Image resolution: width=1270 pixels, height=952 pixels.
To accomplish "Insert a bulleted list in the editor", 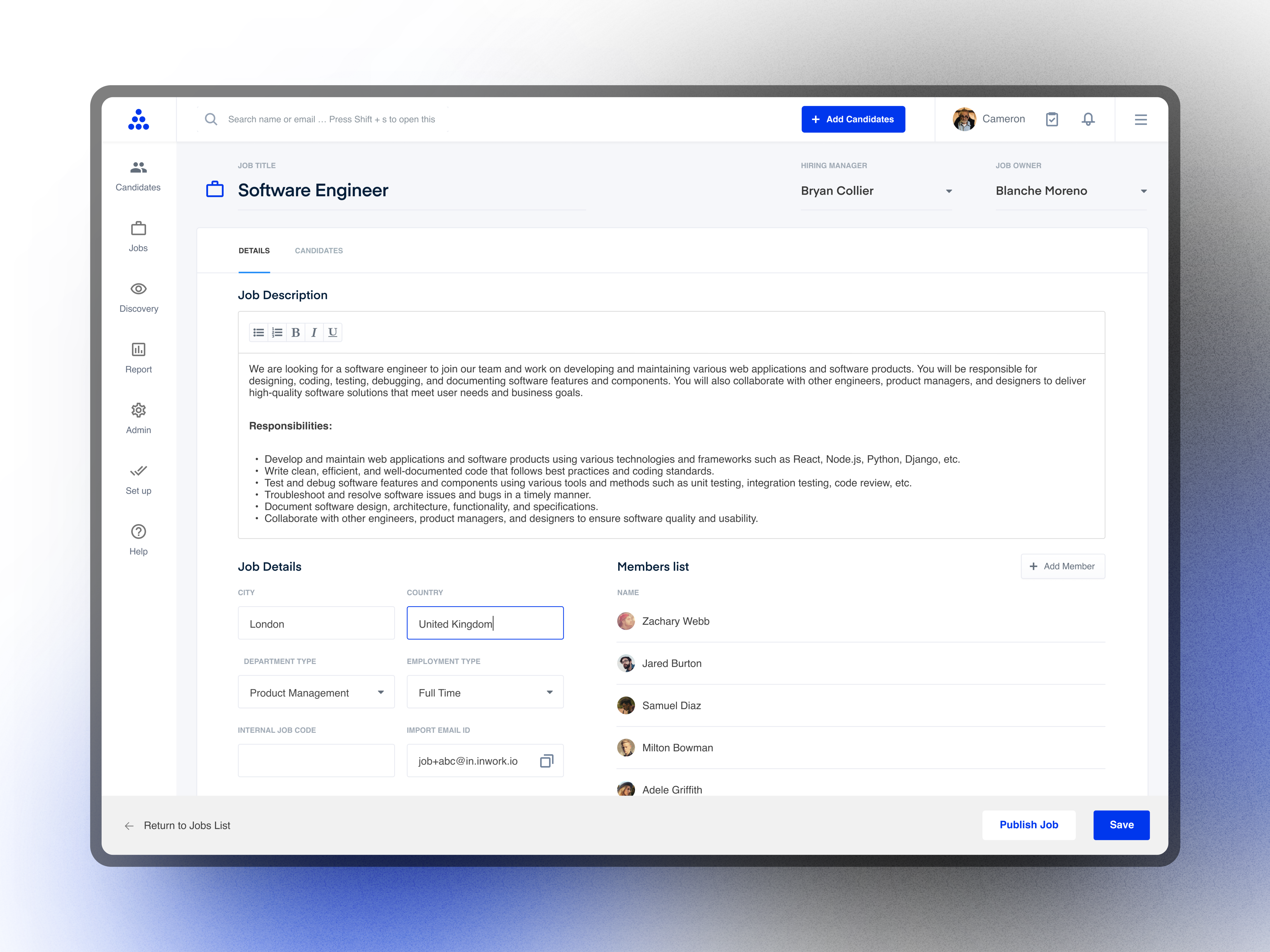I will (x=258, y=332).
